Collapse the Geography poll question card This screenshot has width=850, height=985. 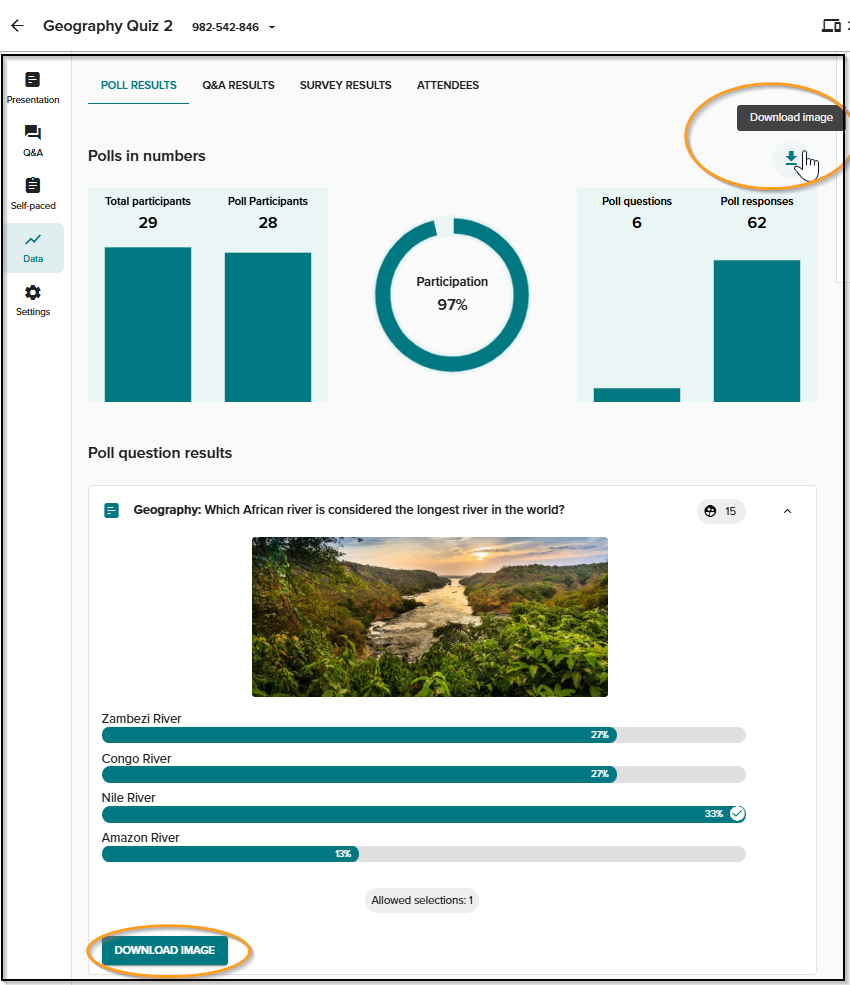click(x=787, y=511)
